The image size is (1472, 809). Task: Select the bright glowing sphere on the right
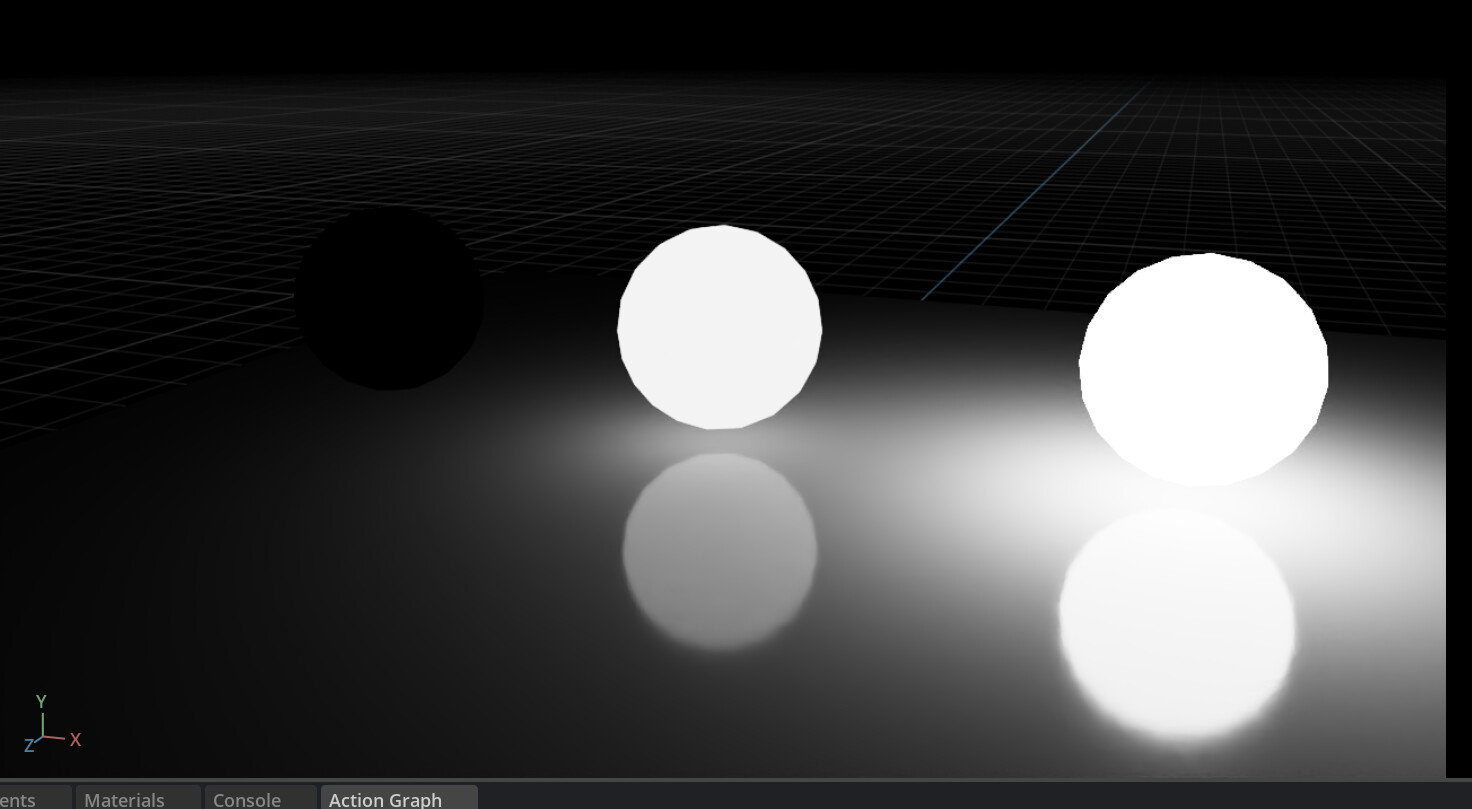point(1203,368)
